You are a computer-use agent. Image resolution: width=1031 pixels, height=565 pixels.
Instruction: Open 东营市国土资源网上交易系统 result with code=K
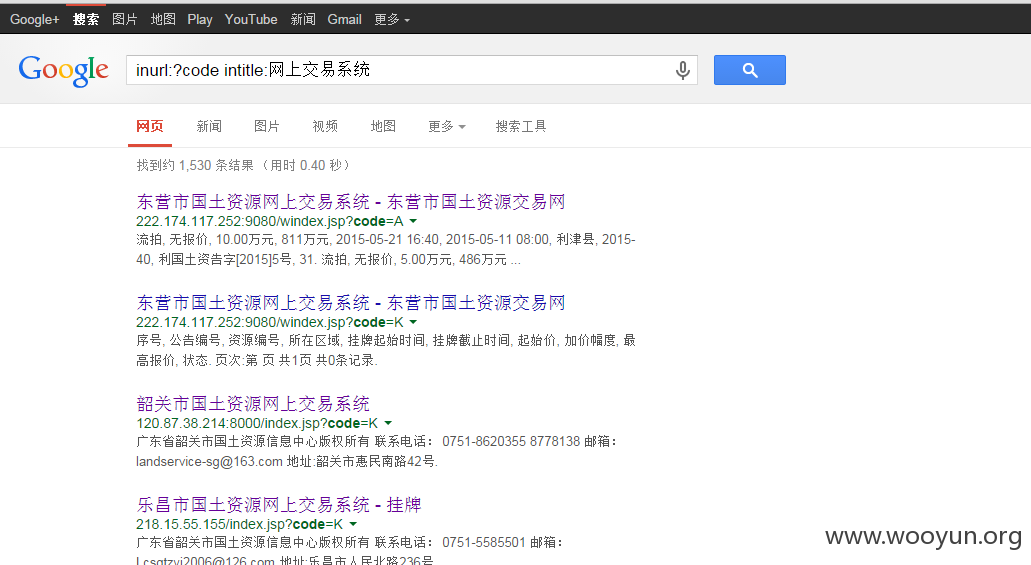(x=350, y=303)
